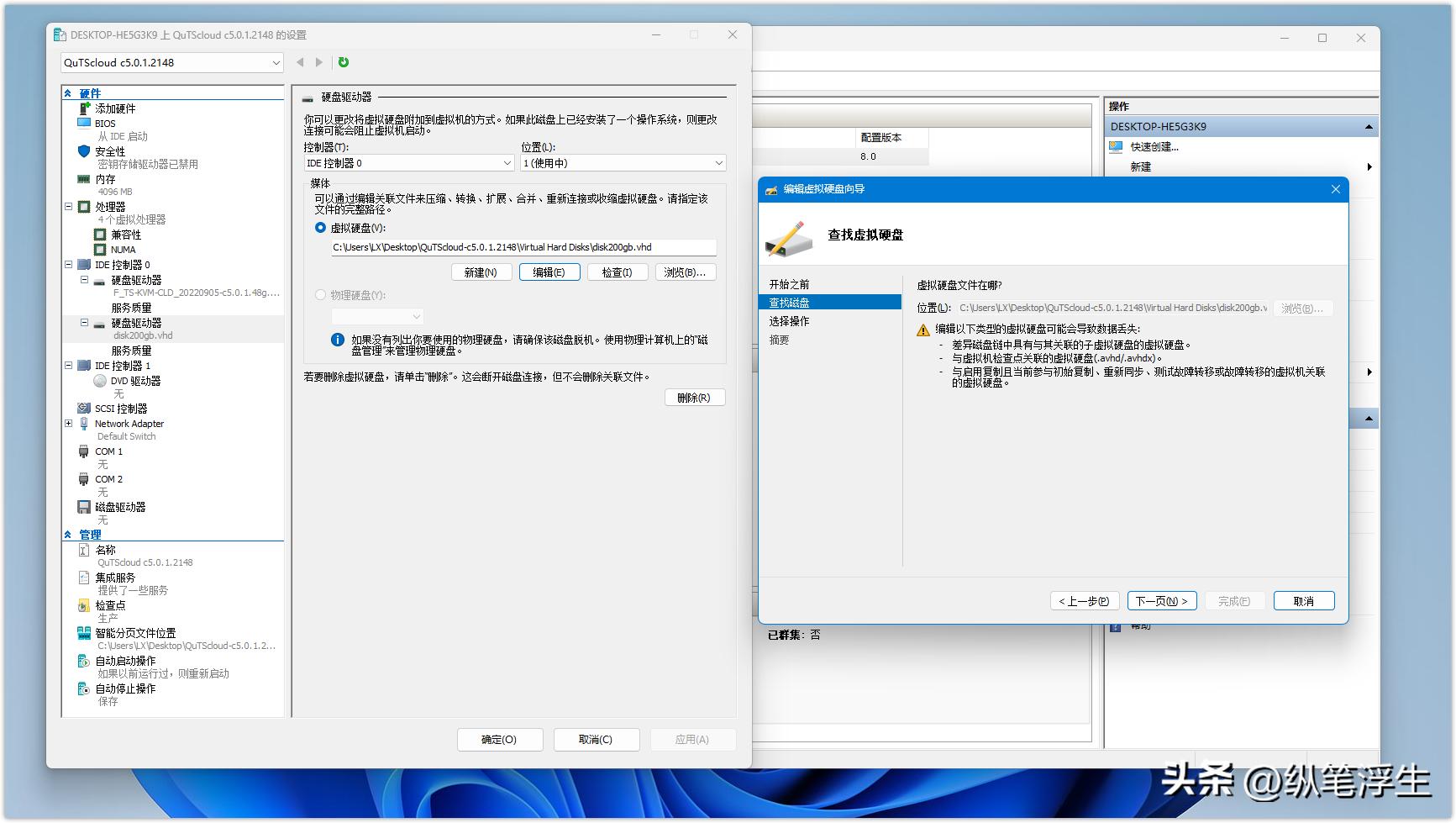Viewport: 1456px width, 823px height.
Task: Open the 位置(L) dropdown showing 1 (使用中)
Action: (623, 162)
